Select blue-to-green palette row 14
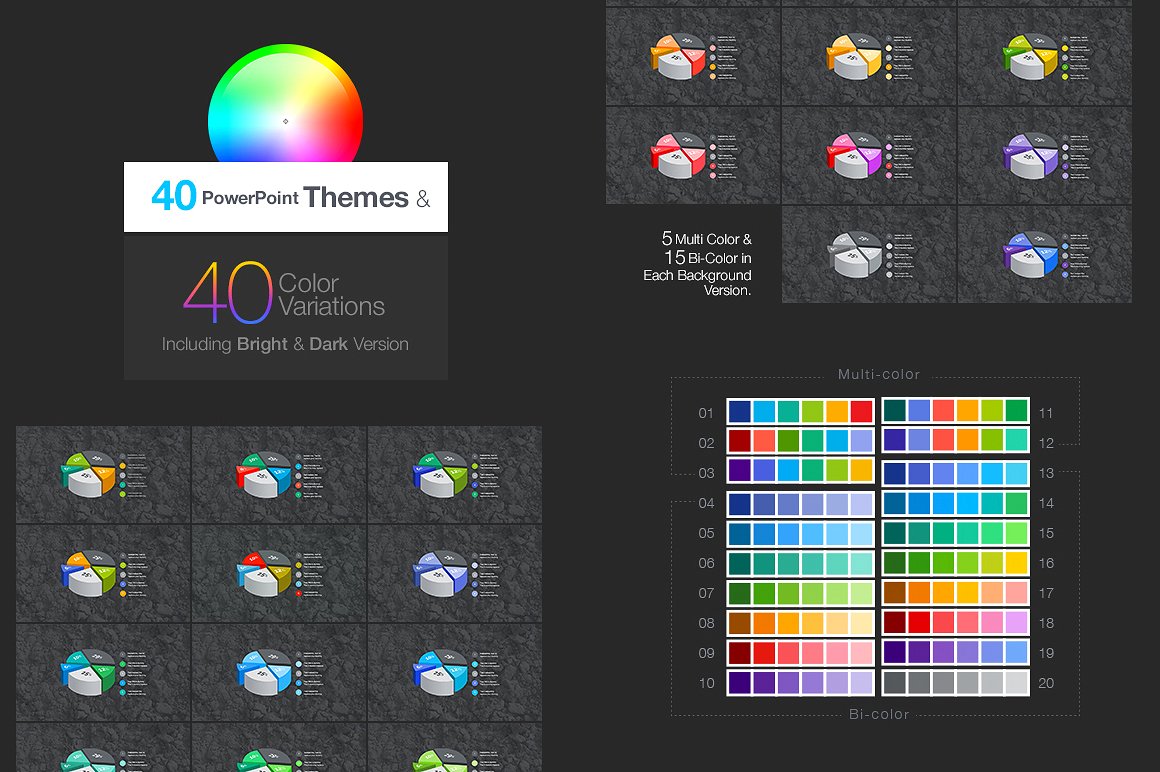Viewport: 1160px width, 772px height. click(955, 504)
